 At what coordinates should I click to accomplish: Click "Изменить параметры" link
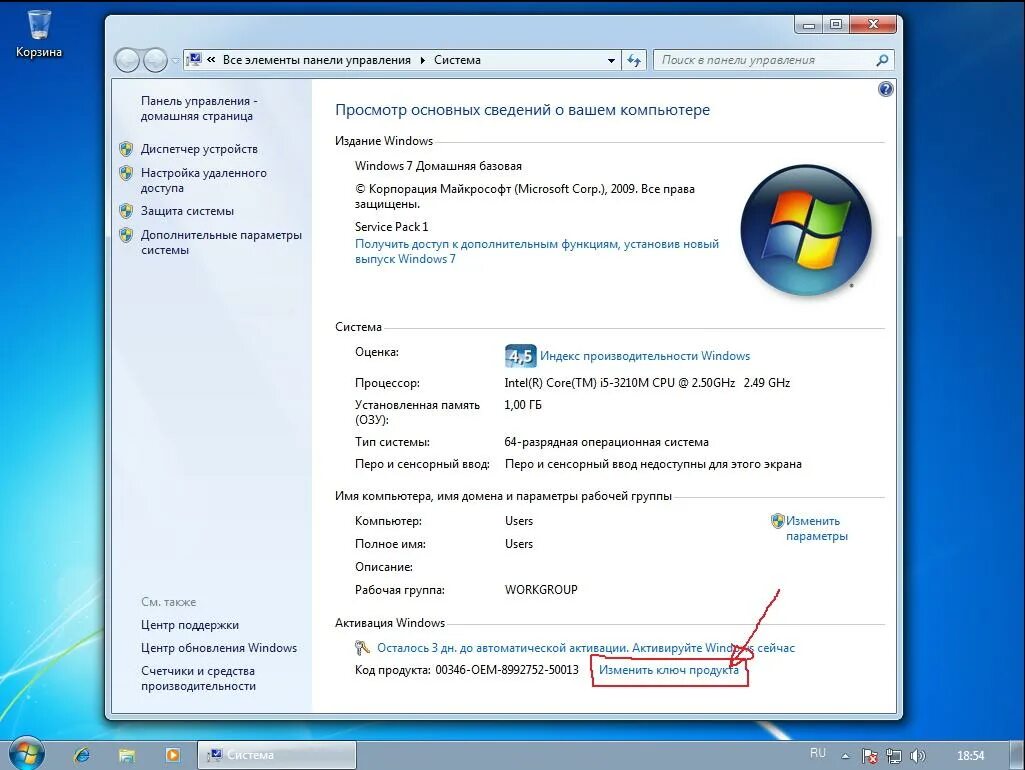pos(816,529)
